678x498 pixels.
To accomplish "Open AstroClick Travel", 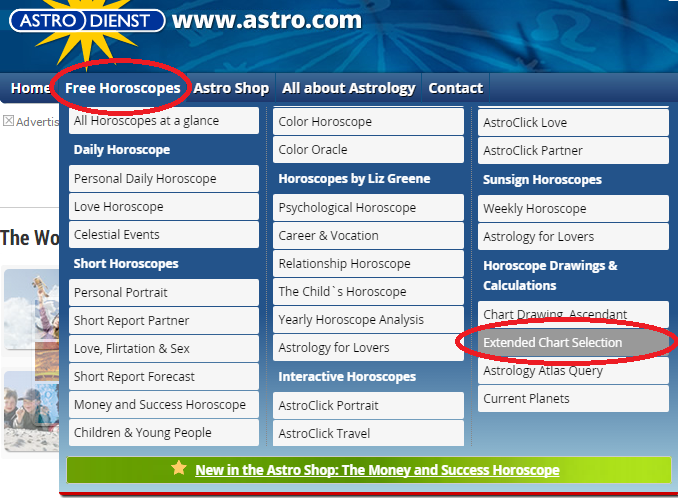I will pos(368,433).
